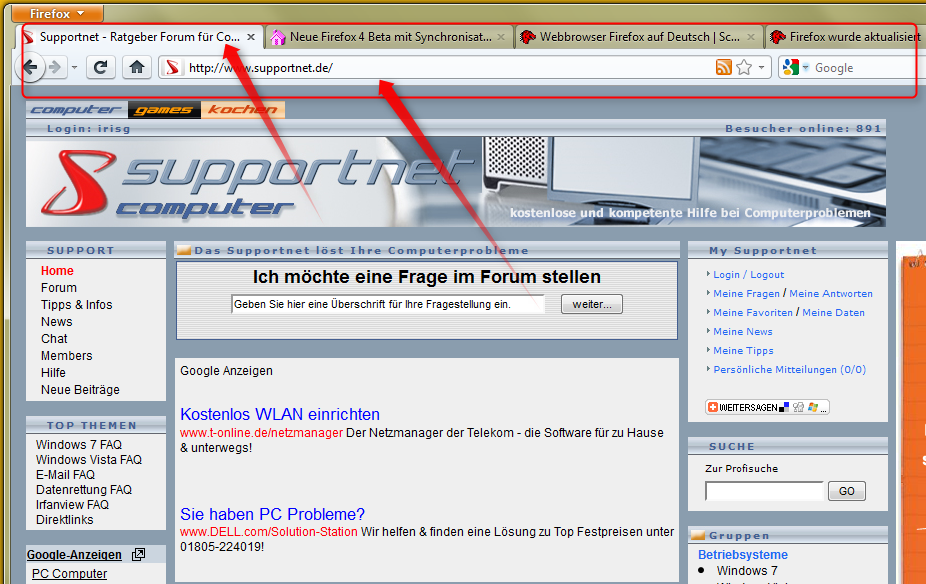The image size is (926, 584).
Task: Open the address bar history dropdown arrow
Action: (x=761, y=67)
